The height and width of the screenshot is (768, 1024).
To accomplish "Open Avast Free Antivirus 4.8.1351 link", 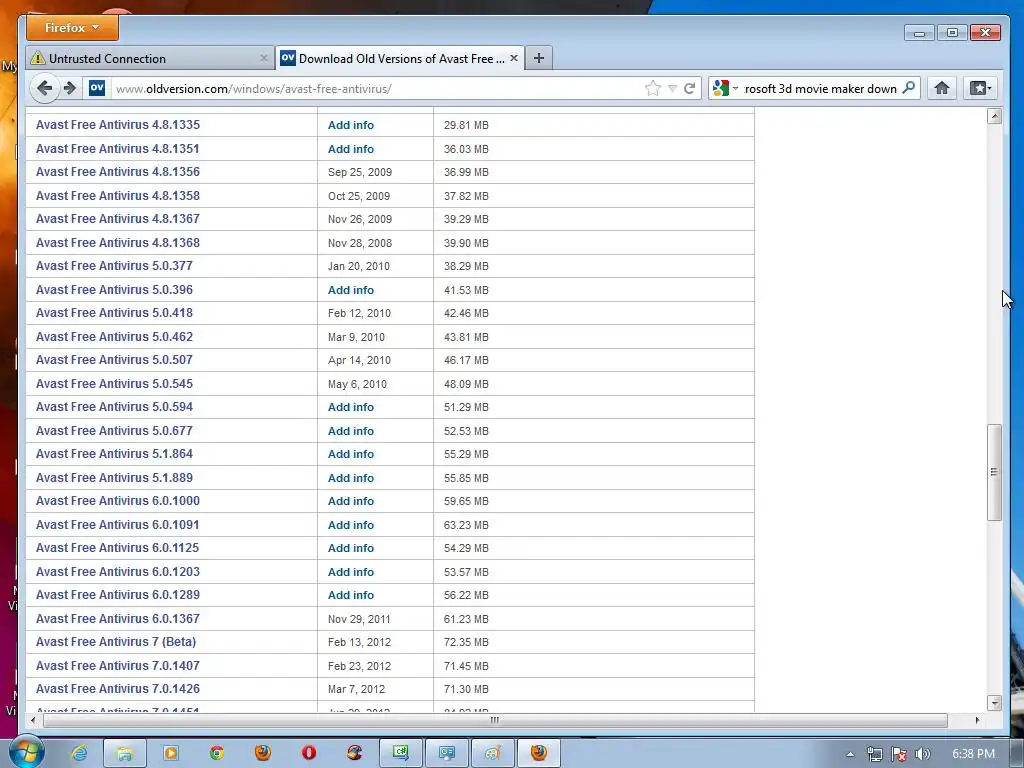I will tap(118, 149).
